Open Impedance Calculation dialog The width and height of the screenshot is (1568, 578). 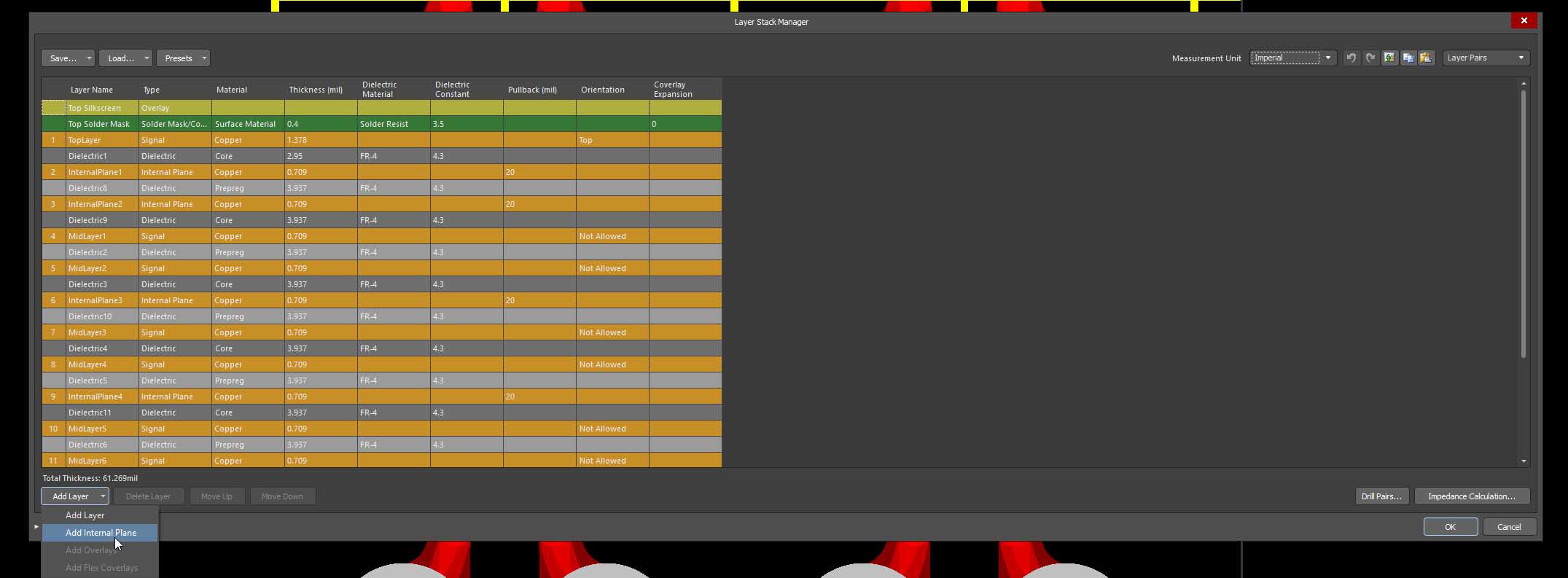(1471, 496)
